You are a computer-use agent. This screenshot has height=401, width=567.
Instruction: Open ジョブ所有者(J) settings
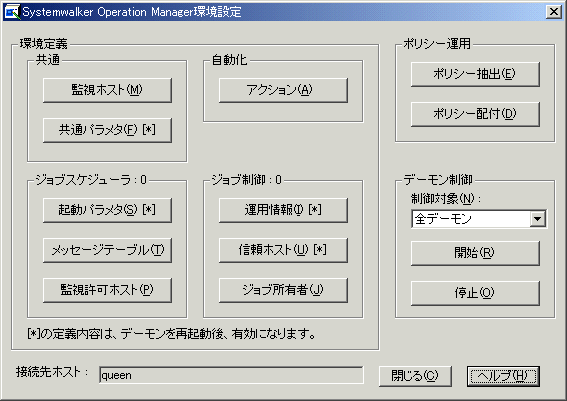click(283, 290)
